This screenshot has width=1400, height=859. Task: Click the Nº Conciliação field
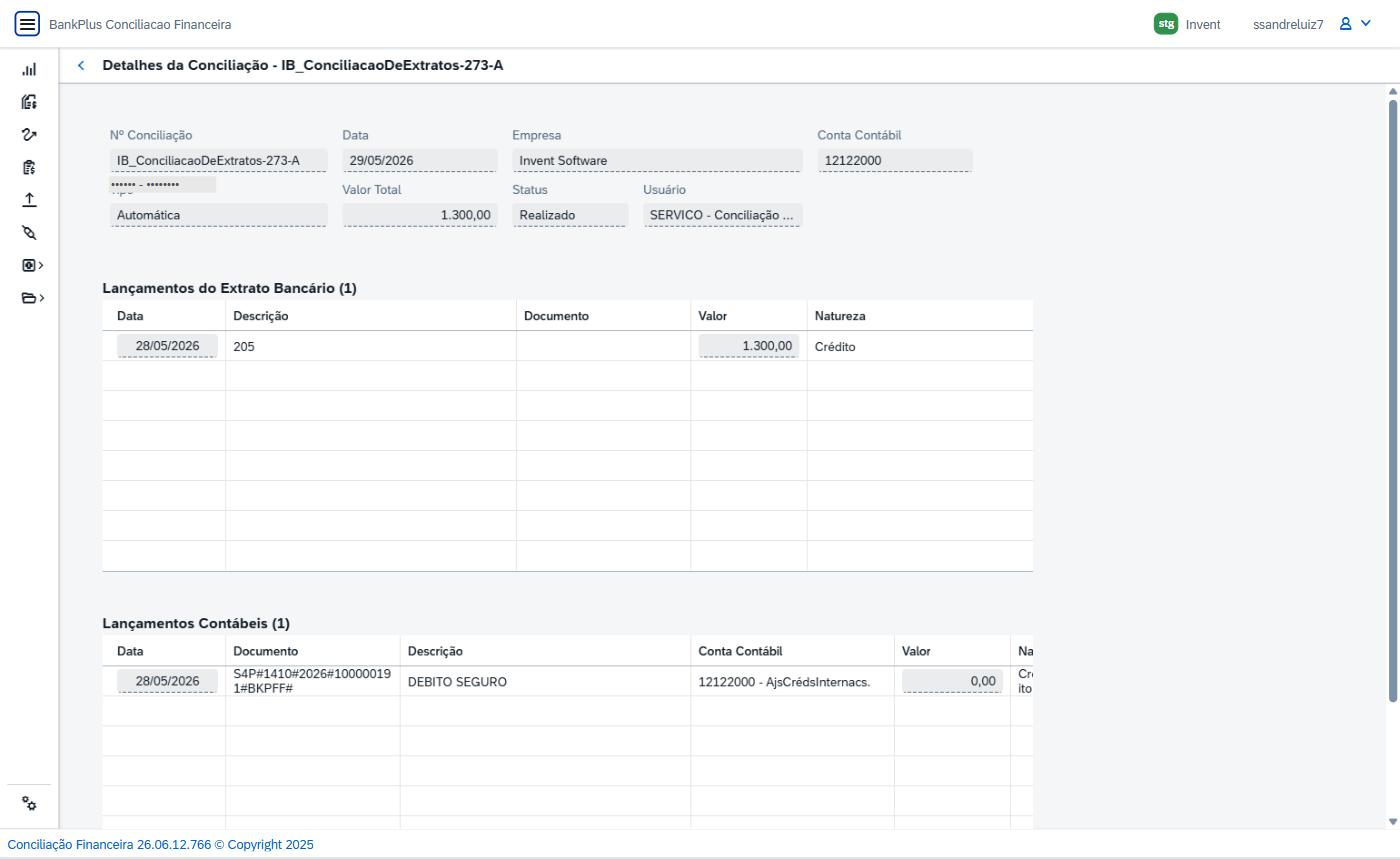[x=219, y=161]
